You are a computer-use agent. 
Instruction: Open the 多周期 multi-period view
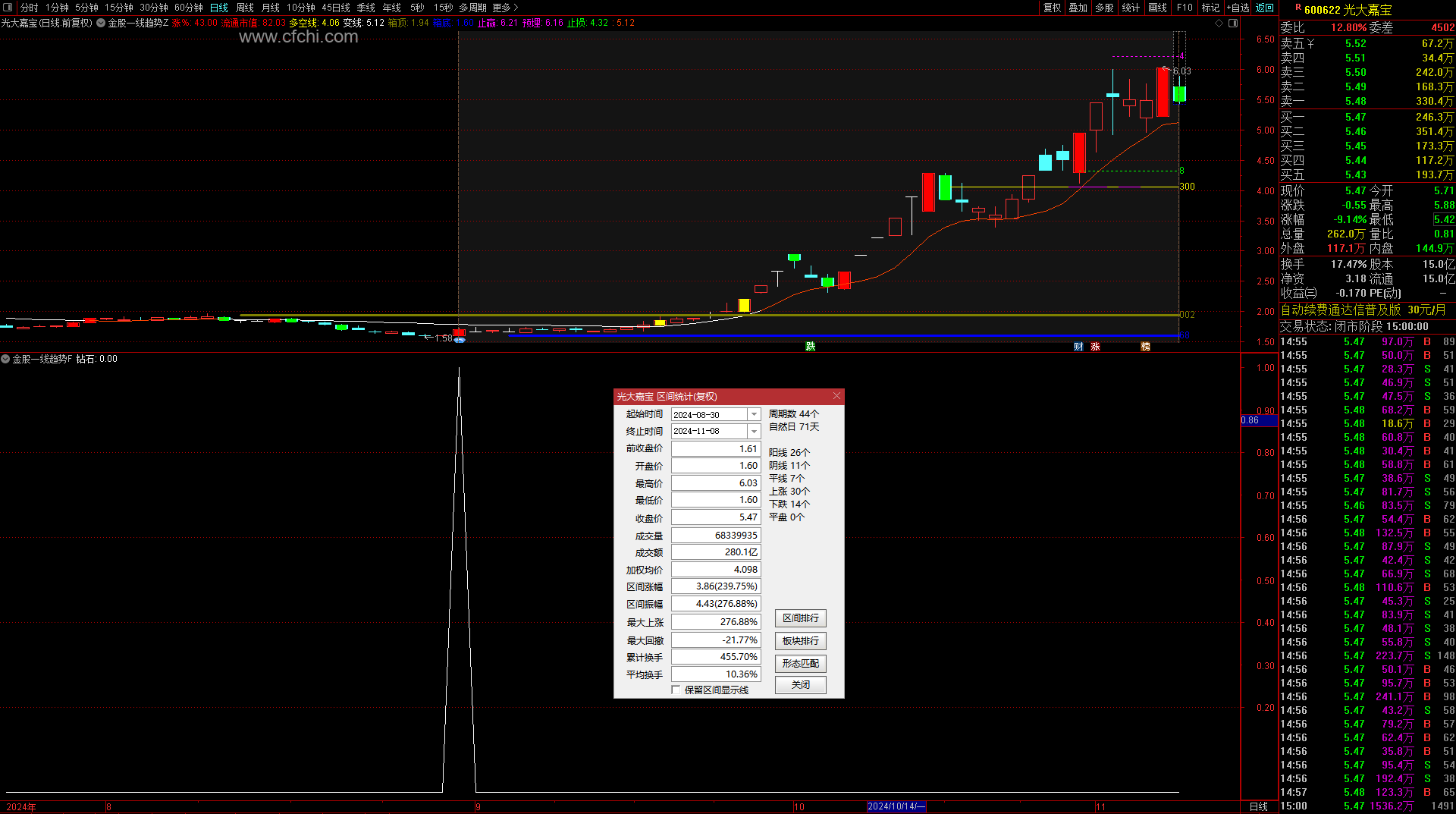pyautogui.click(x=472, y=8)
